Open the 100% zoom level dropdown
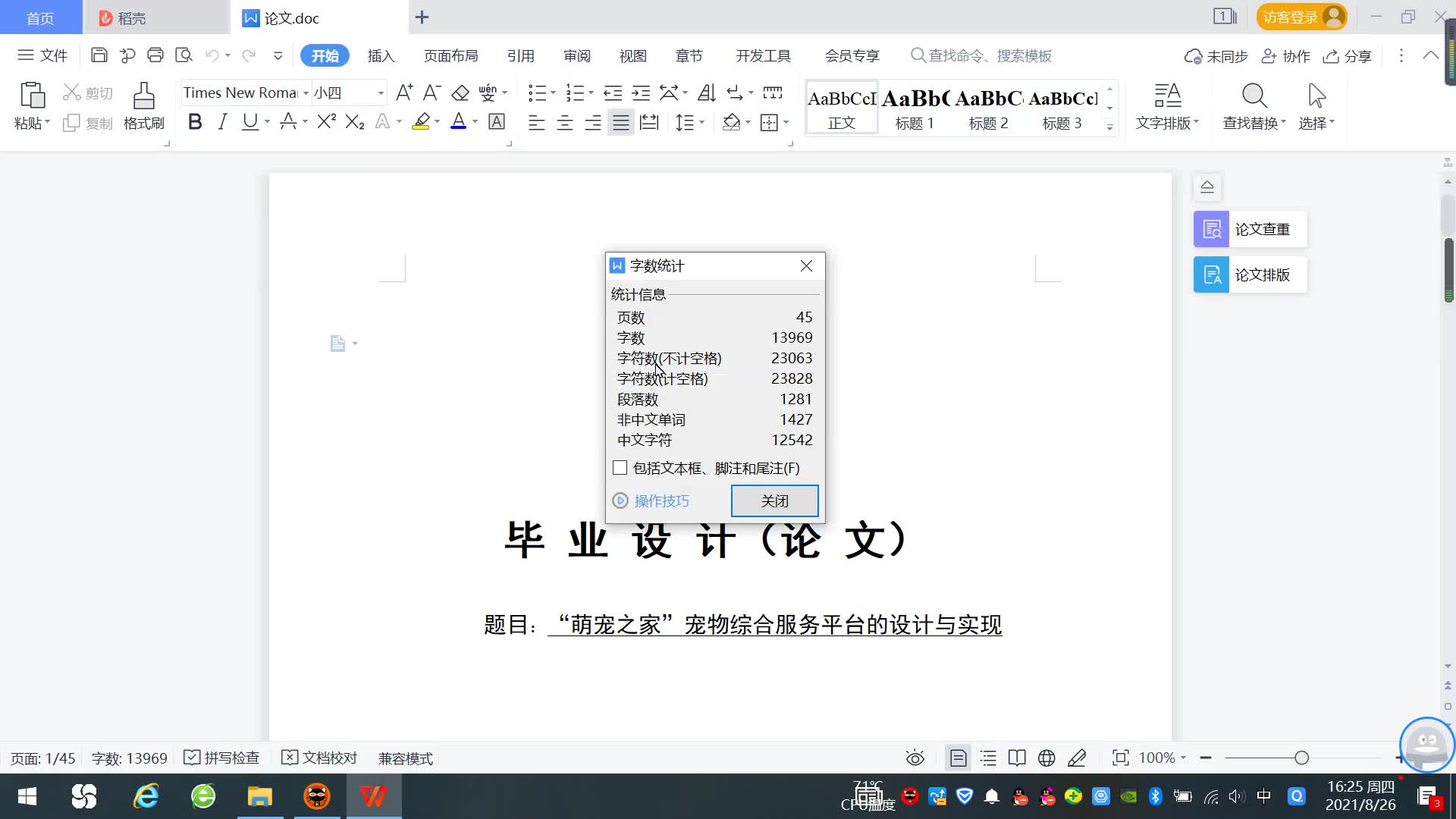The width and height of the screenshot is (1456, 819). click(x=1163, y=758)
